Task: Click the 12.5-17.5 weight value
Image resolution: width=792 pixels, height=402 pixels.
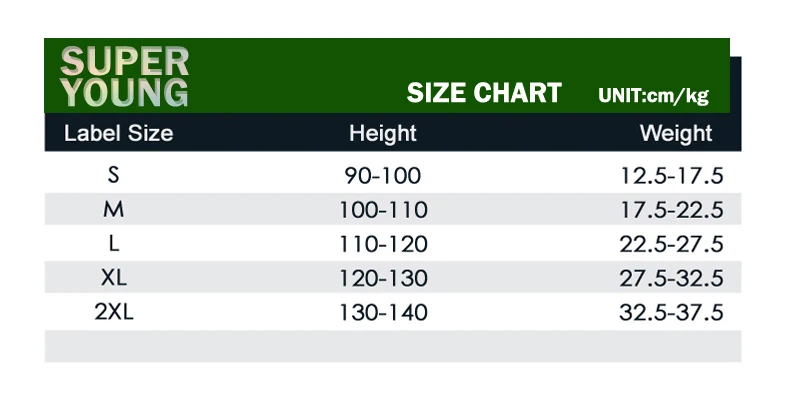Action: 672,176
